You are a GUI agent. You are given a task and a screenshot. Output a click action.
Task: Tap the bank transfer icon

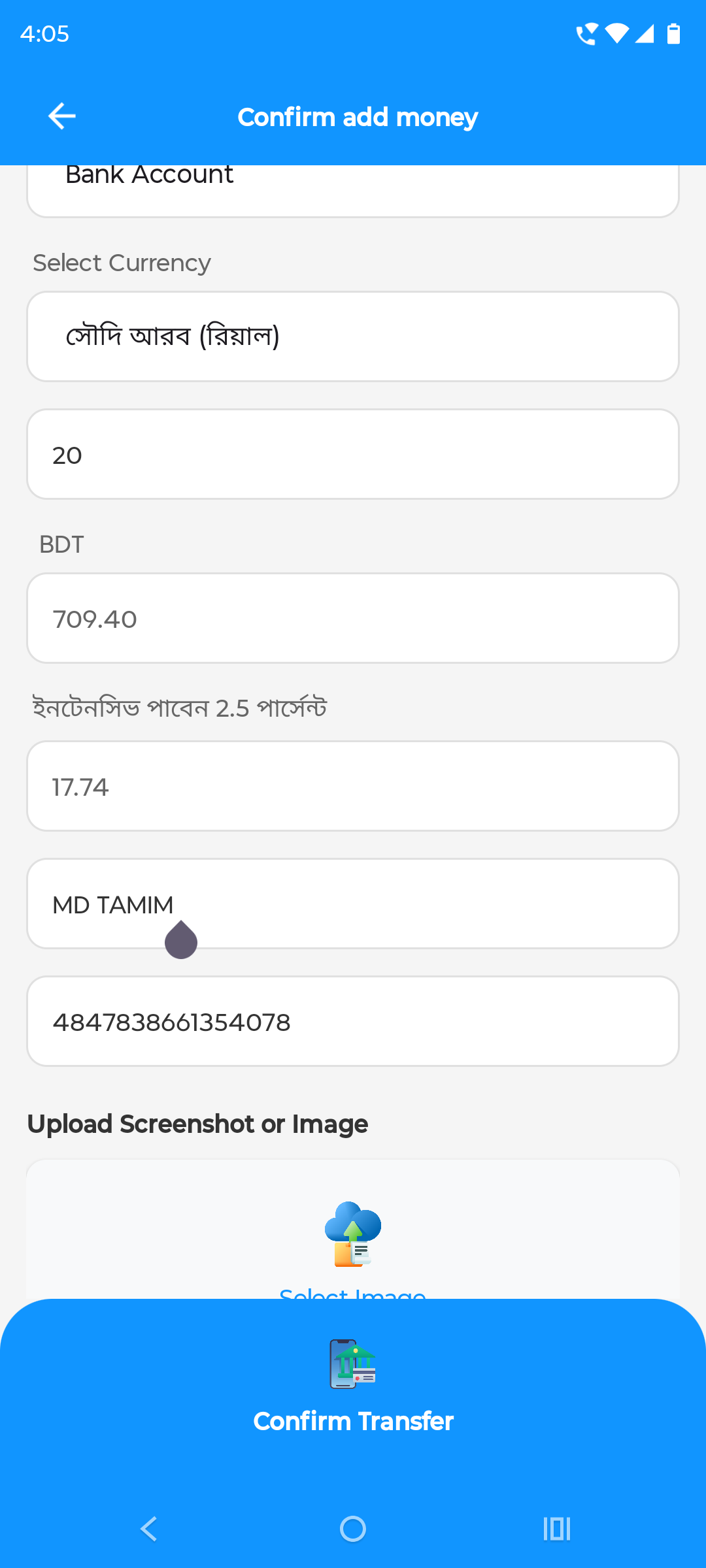[353, 1364]
